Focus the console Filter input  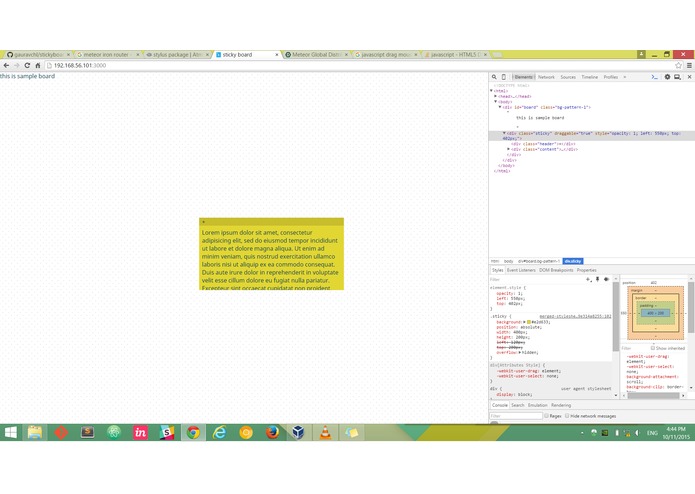pos(516,416)
